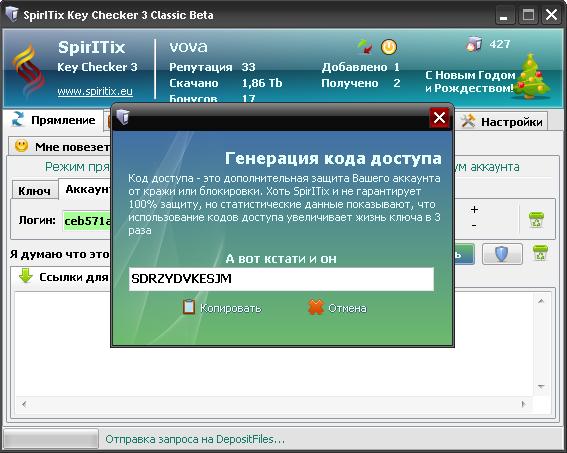Click status text Отправка запроса на DepositFiles

click(x=195, y=439)
